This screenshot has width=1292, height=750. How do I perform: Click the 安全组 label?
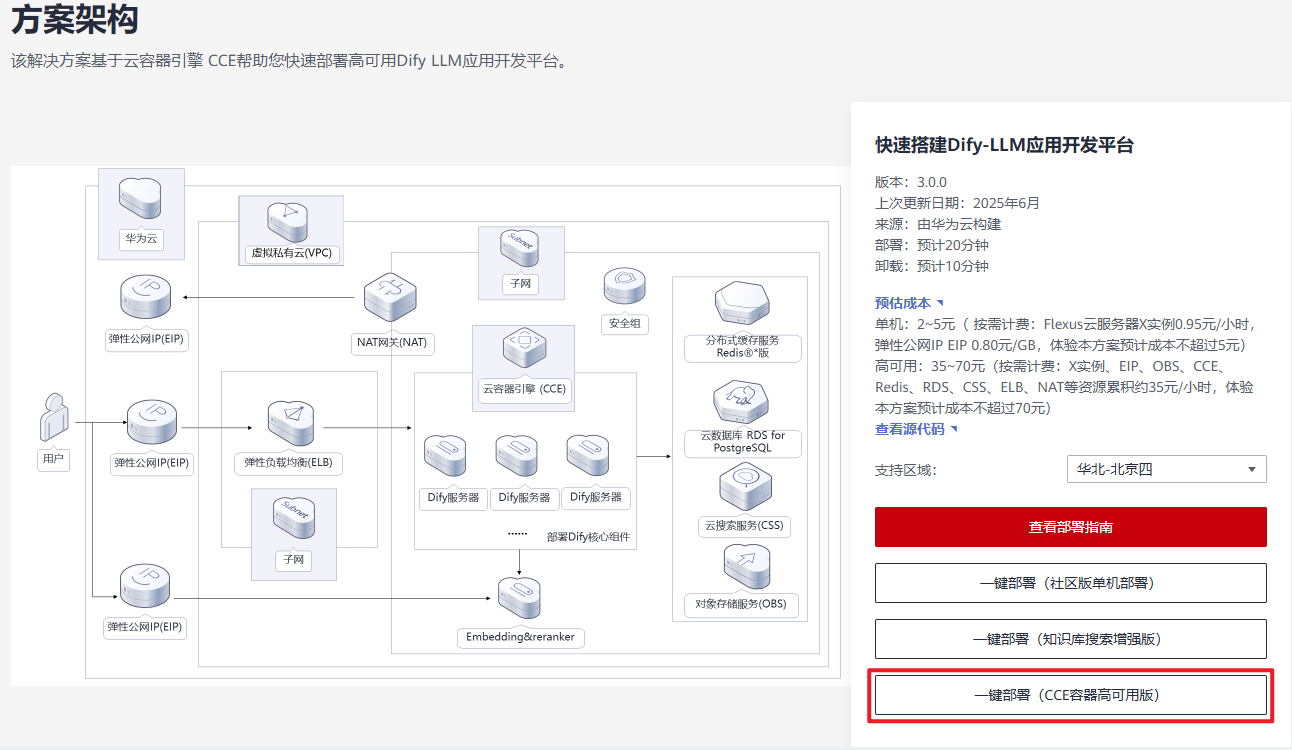[624, 324]
